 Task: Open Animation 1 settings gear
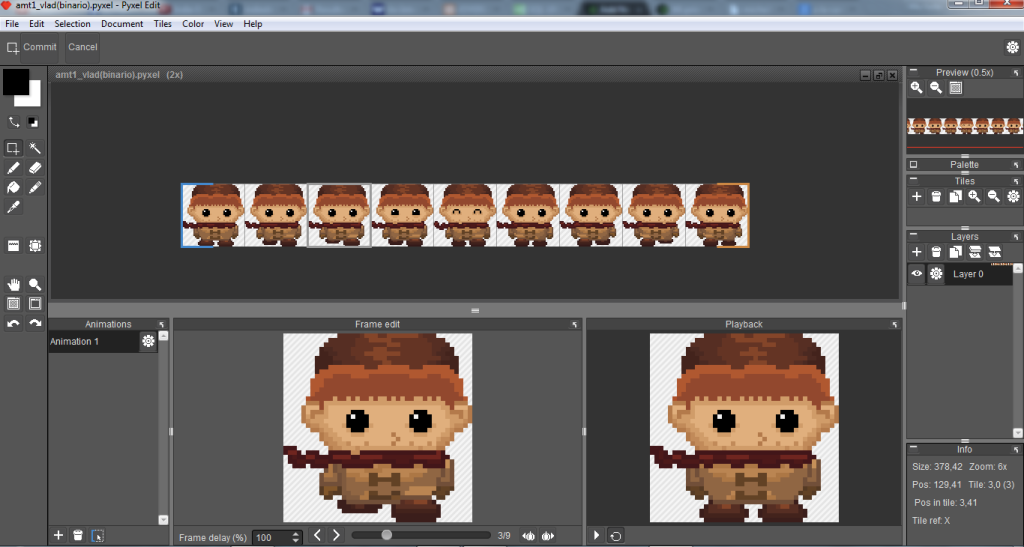(148, 342)
